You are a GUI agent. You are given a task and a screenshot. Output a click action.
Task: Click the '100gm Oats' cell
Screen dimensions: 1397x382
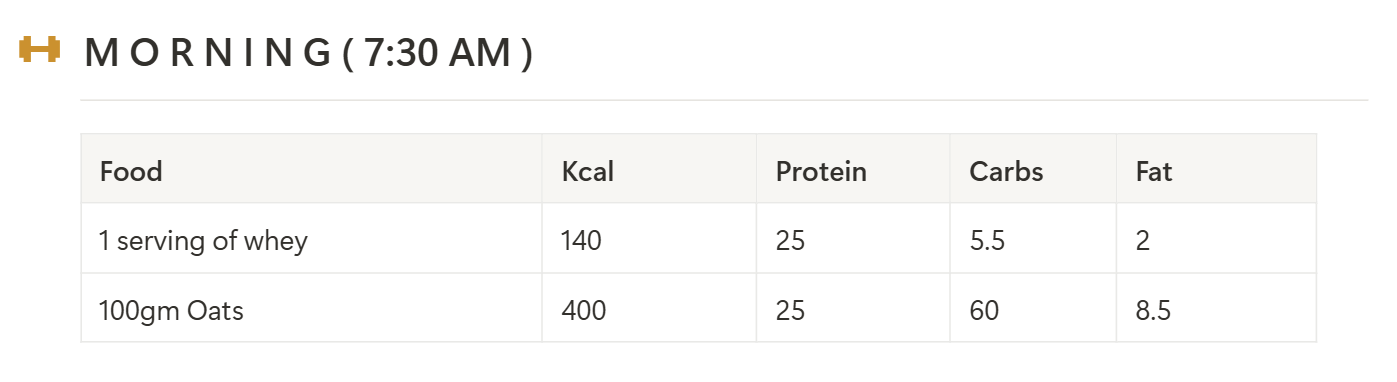[311, 309]
